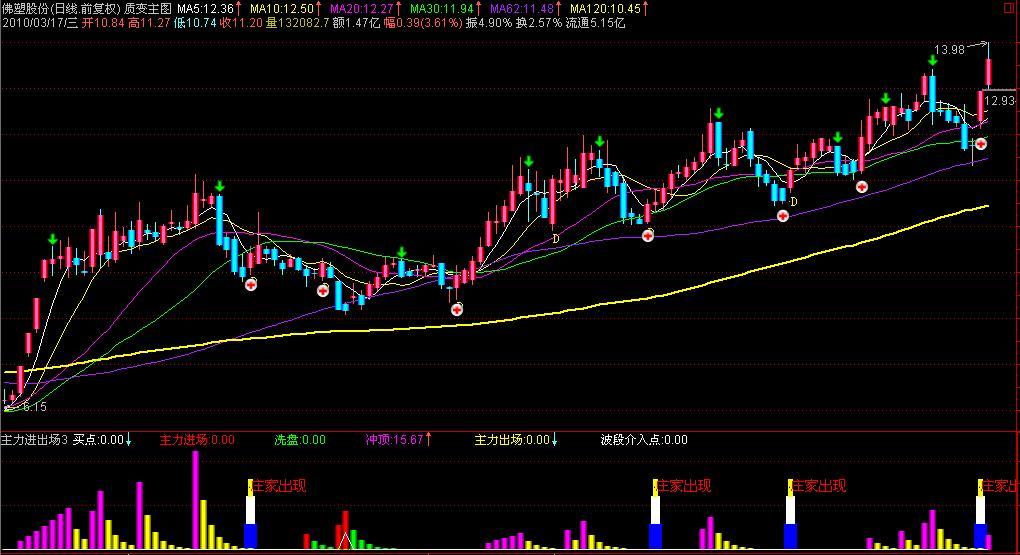1020x555 pixels.
Task: Click the red up arrow after MA5:12.36
Action: point(239,8)
